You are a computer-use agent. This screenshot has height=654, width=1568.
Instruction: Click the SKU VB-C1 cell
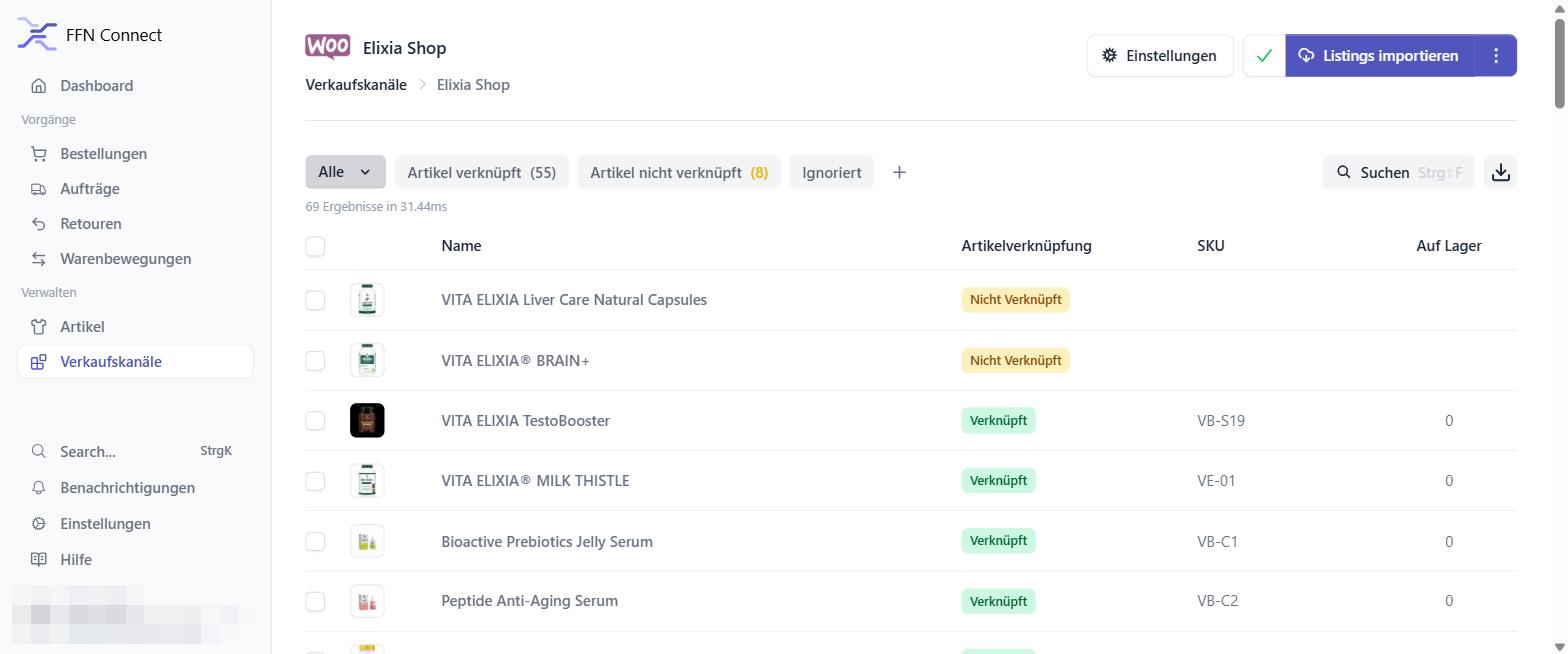point(1217,542)
